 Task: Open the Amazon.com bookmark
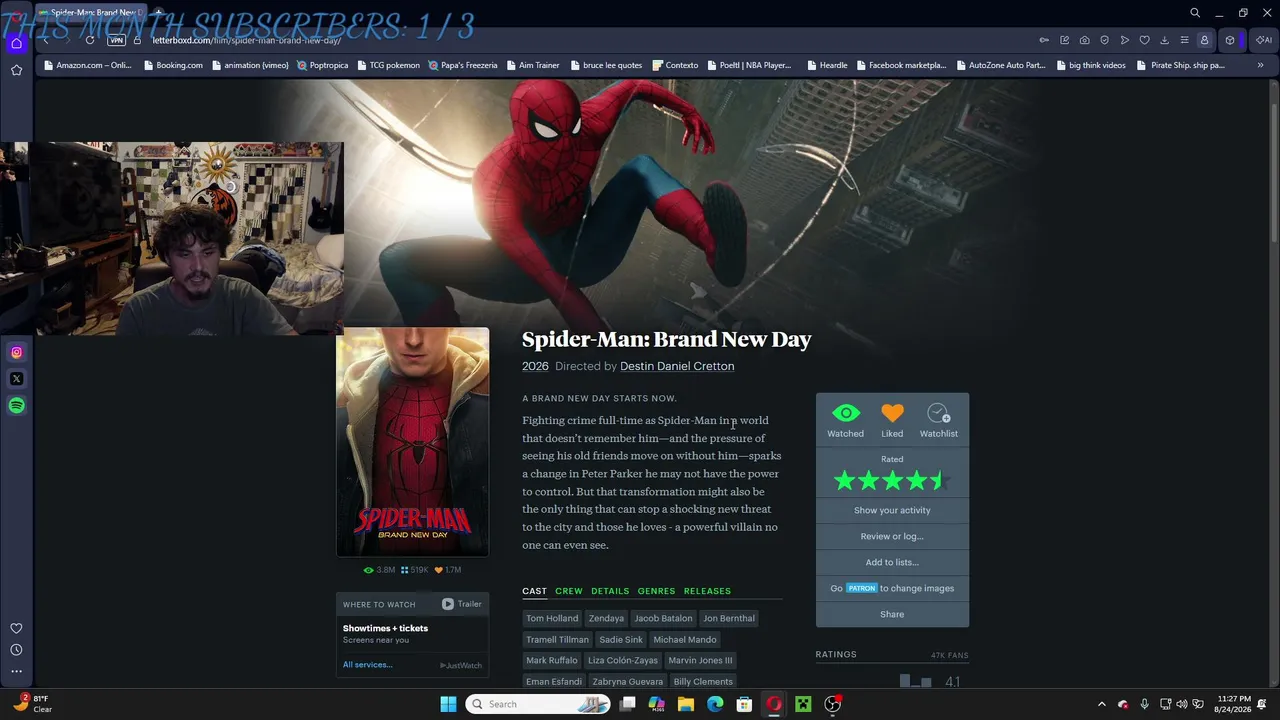(87, 65)
